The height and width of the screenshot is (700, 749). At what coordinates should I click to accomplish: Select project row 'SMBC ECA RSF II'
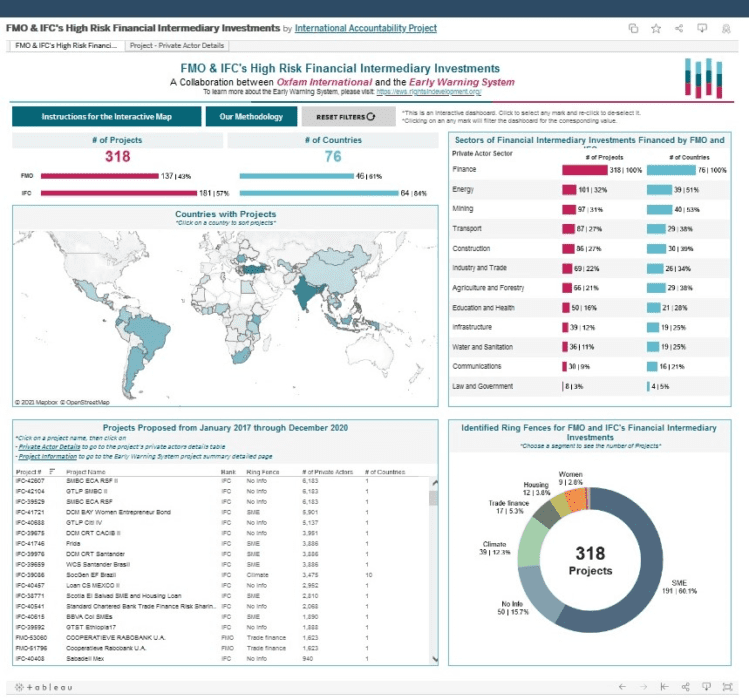(92, 481)
